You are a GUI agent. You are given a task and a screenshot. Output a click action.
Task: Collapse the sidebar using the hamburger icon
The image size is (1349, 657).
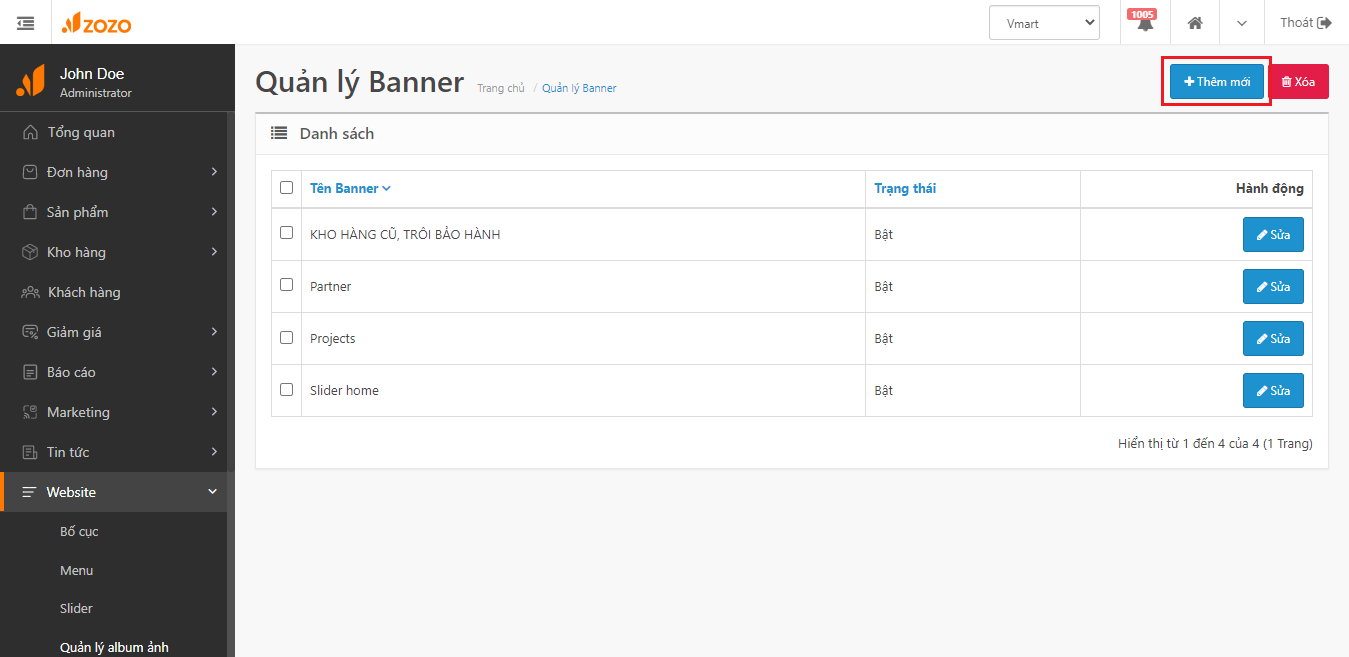coord(25,22)
